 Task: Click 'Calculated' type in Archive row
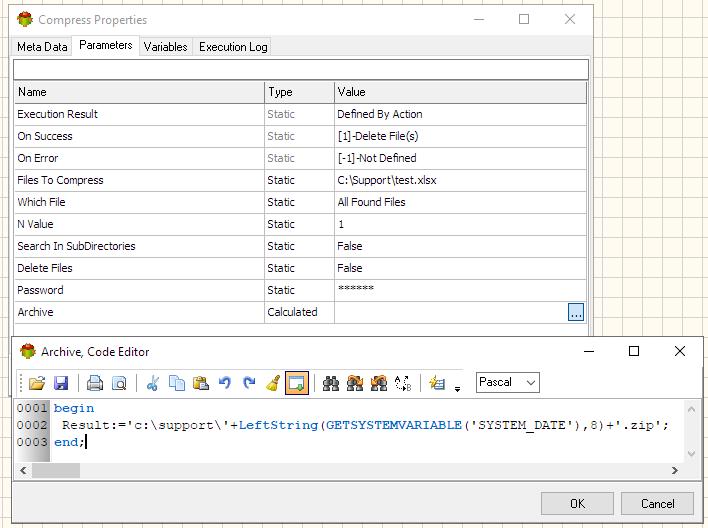(x=299, y=312)
